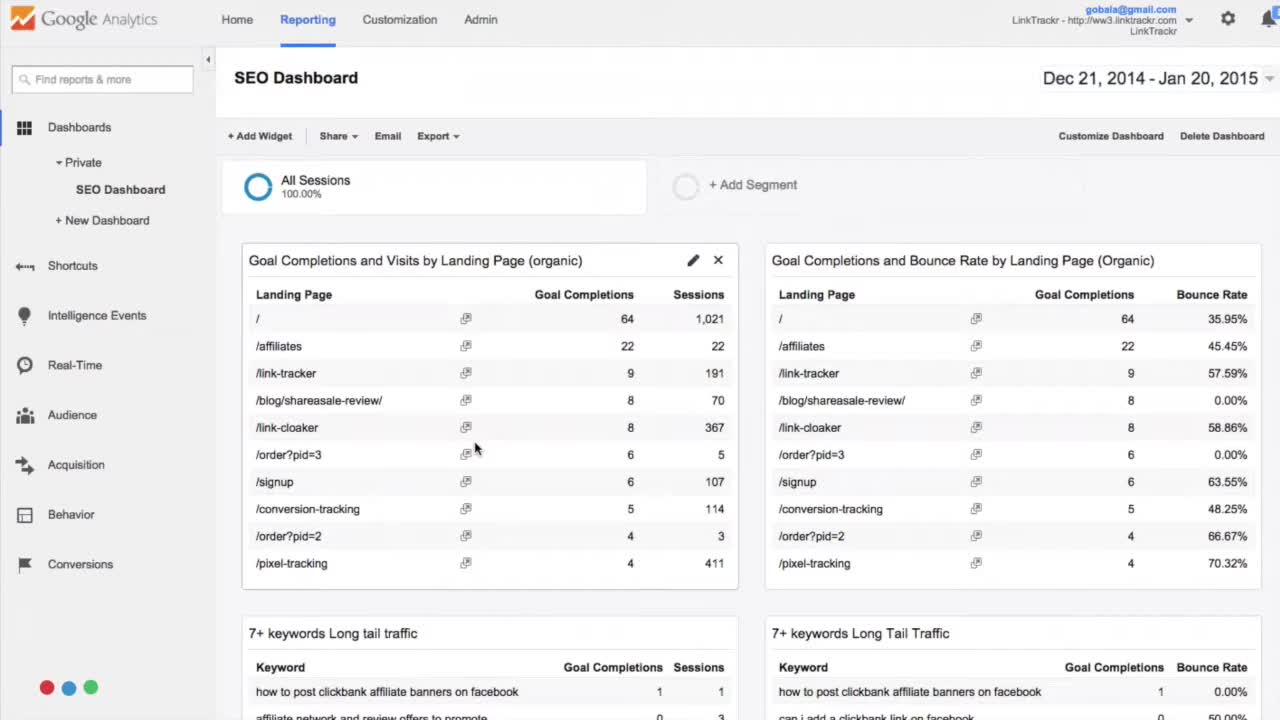This screenshot has width=1280, height=720.
Task: Switch to the Reporting tab
Action: pos(308,19)
